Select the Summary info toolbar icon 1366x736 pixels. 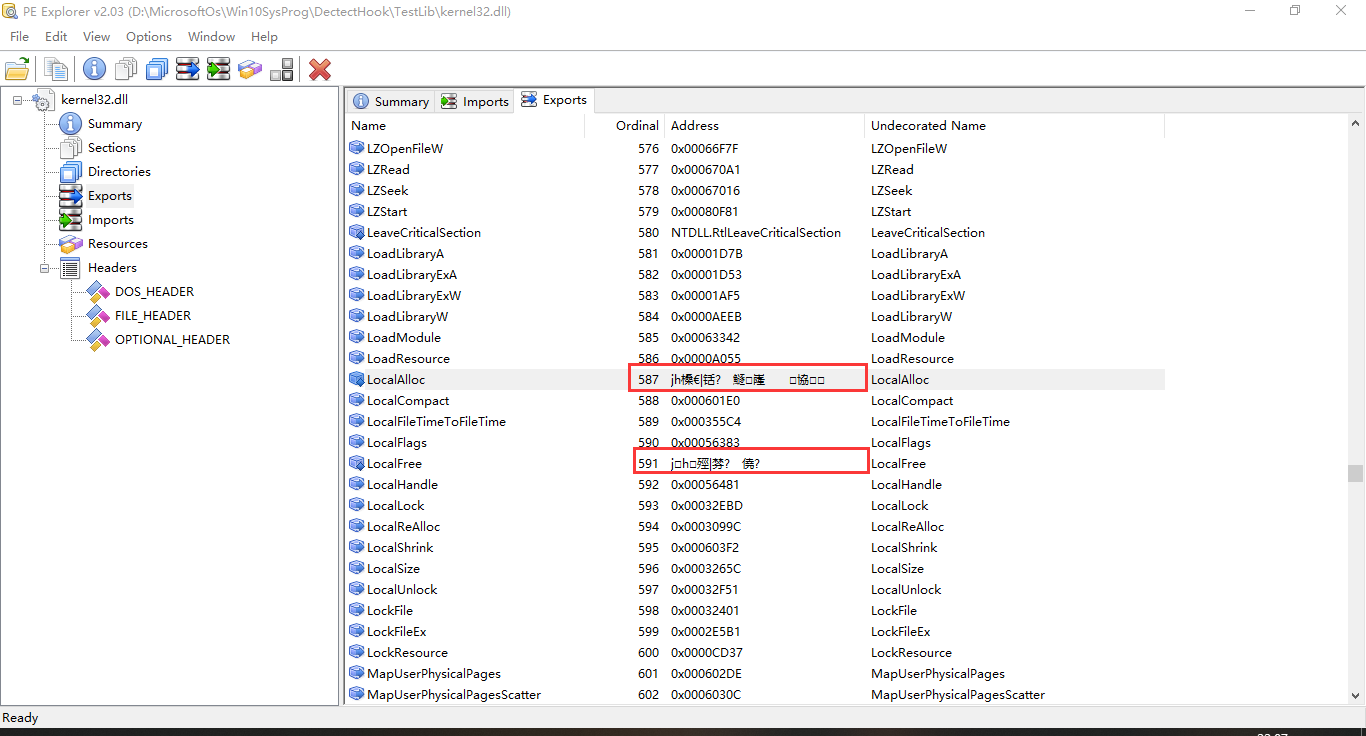94,69
